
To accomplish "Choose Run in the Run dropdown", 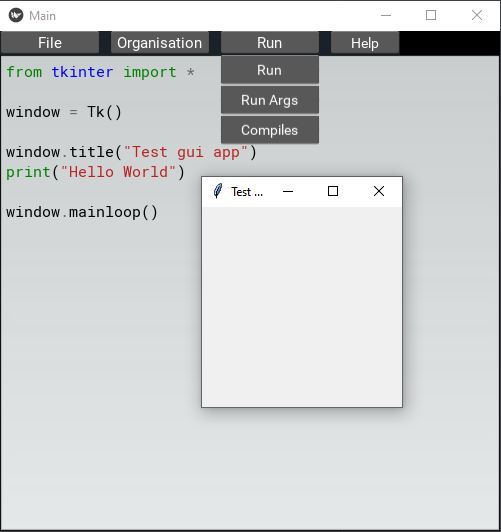I will click(x=270, y=70).
